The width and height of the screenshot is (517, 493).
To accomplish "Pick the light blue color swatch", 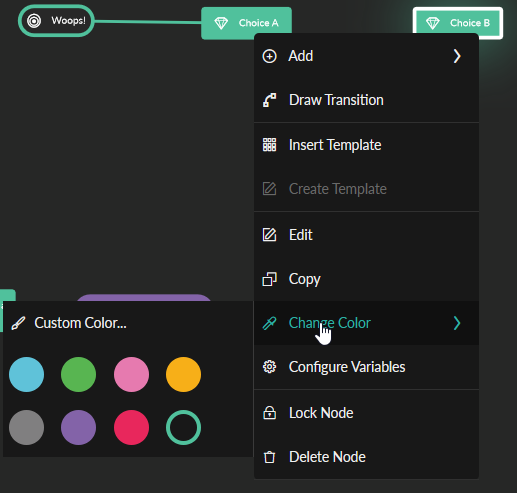I will (x=26, y=374).
